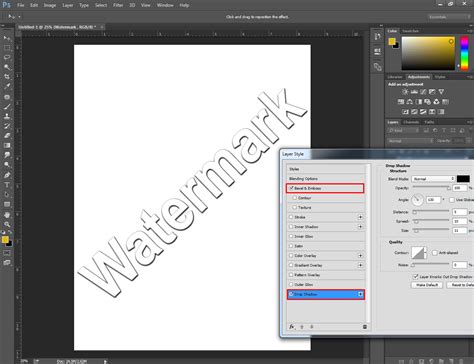Select the Gradient tool
Image resolution: width=474 pixels, height=364 pixels.
pos(7,145)
